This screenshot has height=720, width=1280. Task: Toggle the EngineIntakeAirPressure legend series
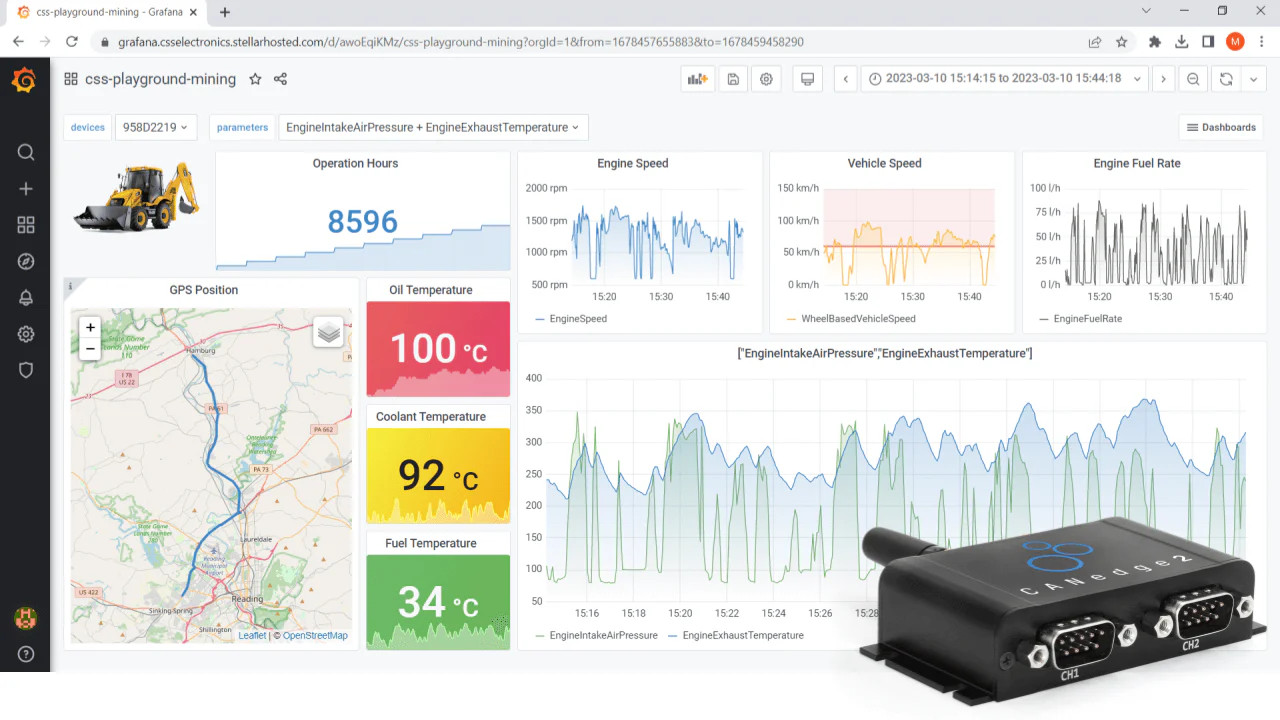[x=603, y=635]
